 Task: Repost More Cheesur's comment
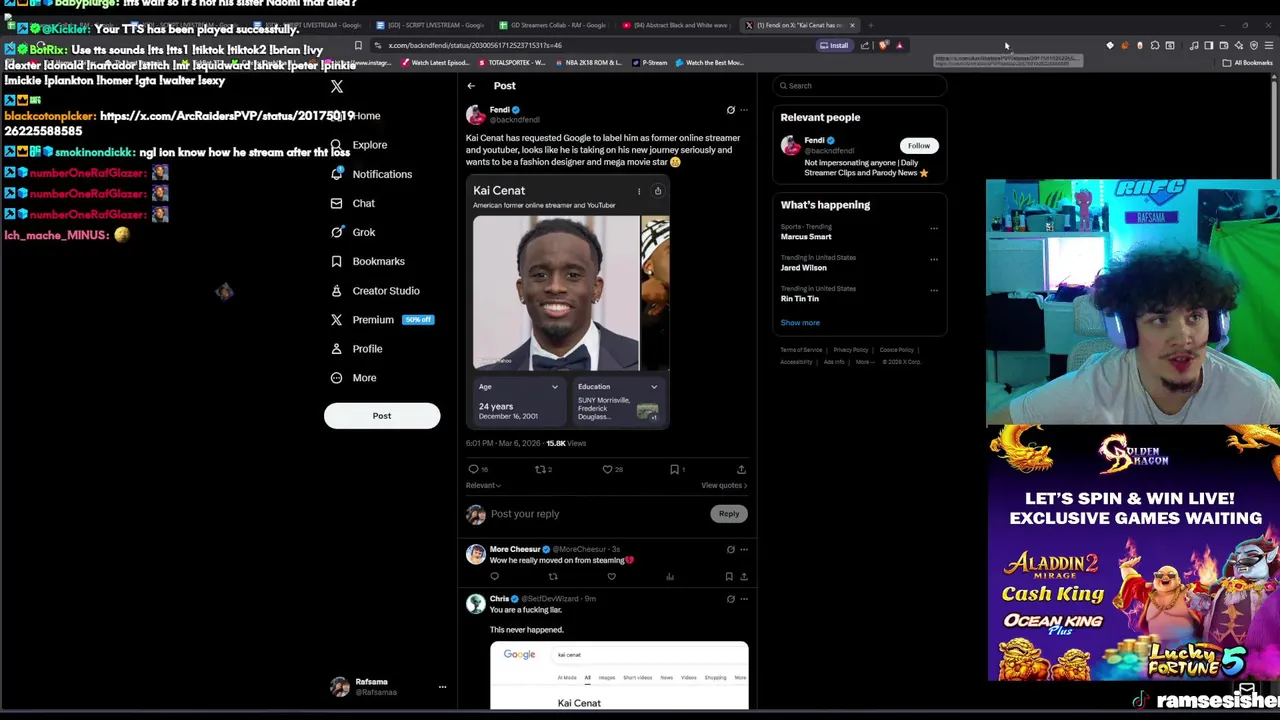point(553,577)
